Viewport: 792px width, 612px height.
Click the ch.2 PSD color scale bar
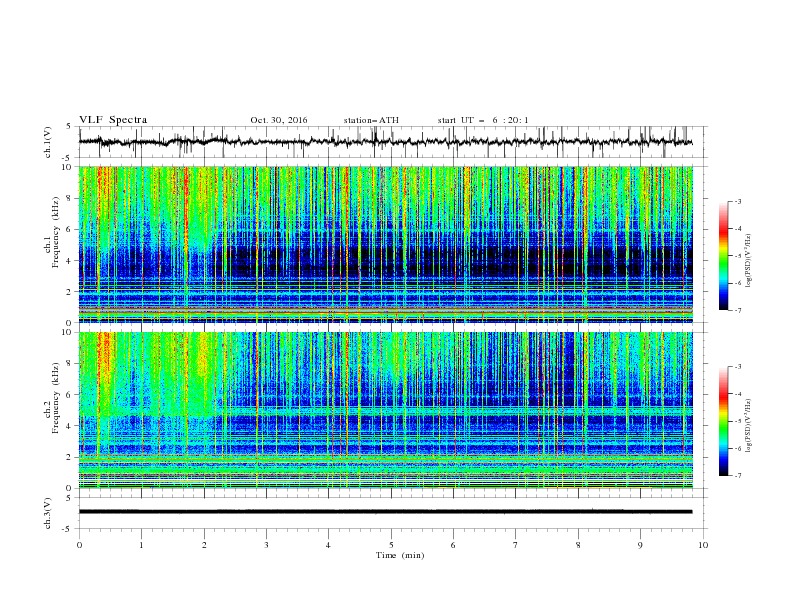(x=723, y=421)
